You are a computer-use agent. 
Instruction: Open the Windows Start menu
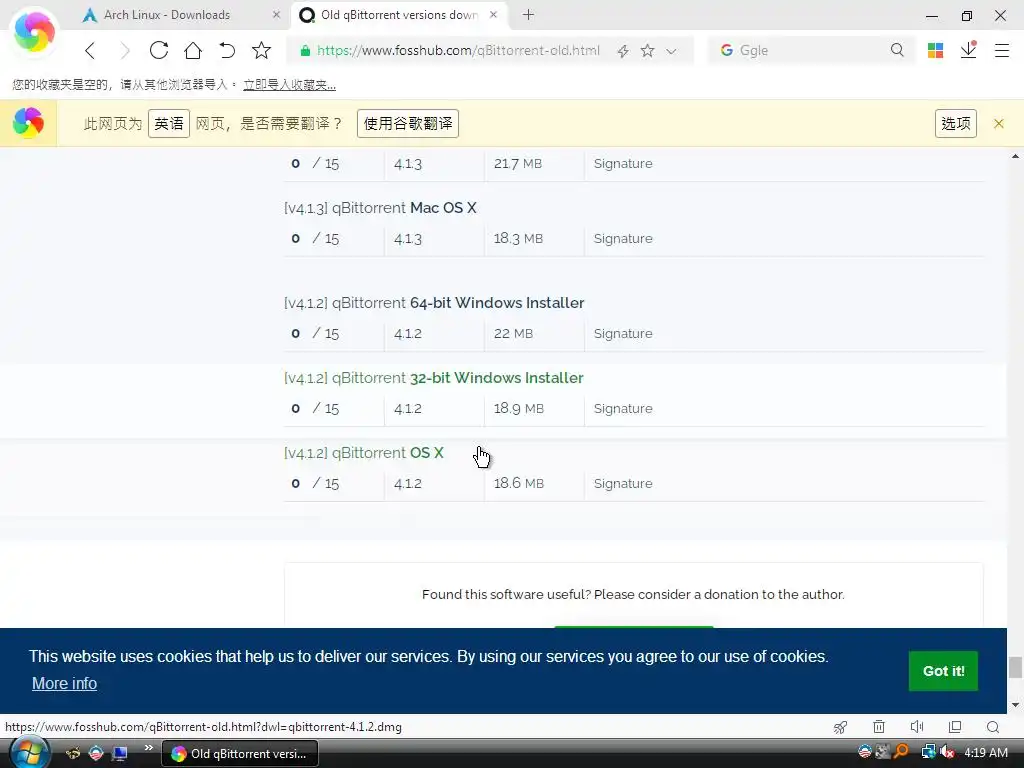[29, 754]
